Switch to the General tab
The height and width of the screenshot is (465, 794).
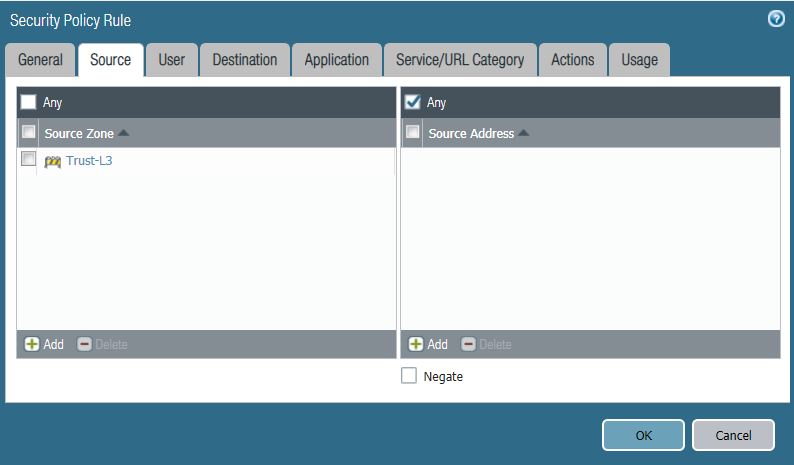41,60
